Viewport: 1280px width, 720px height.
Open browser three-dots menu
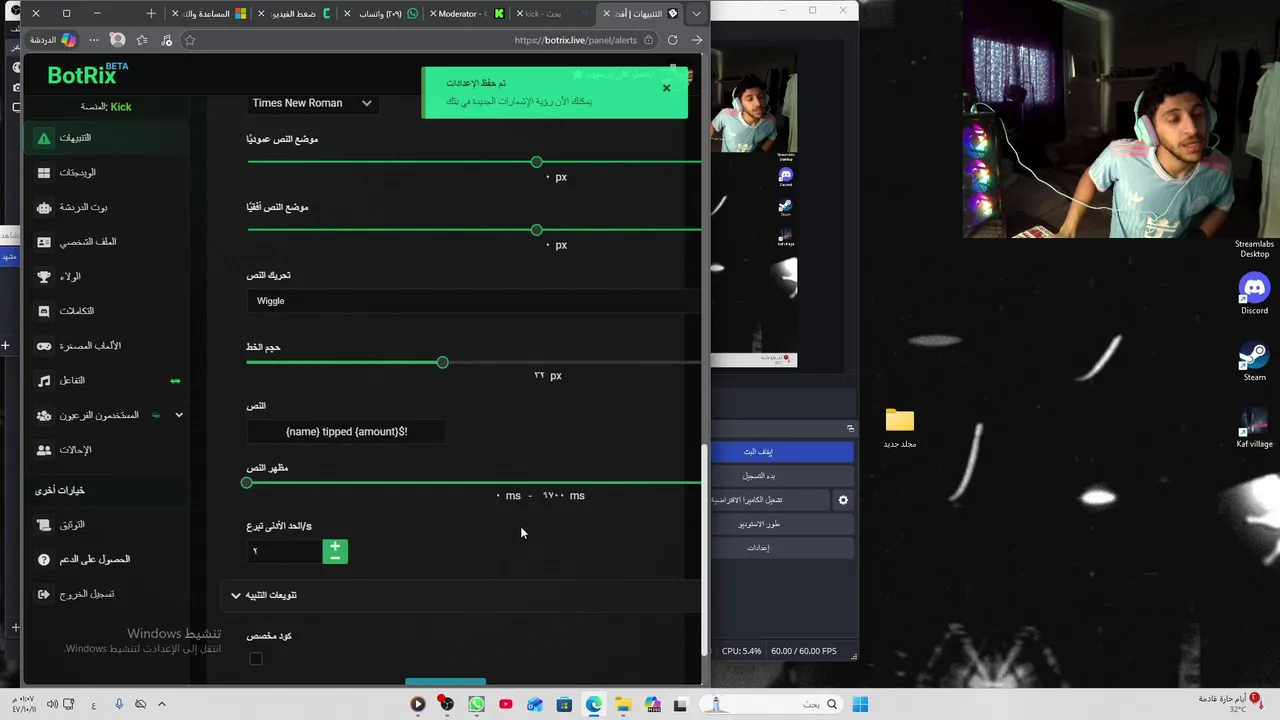pos(94,40)
